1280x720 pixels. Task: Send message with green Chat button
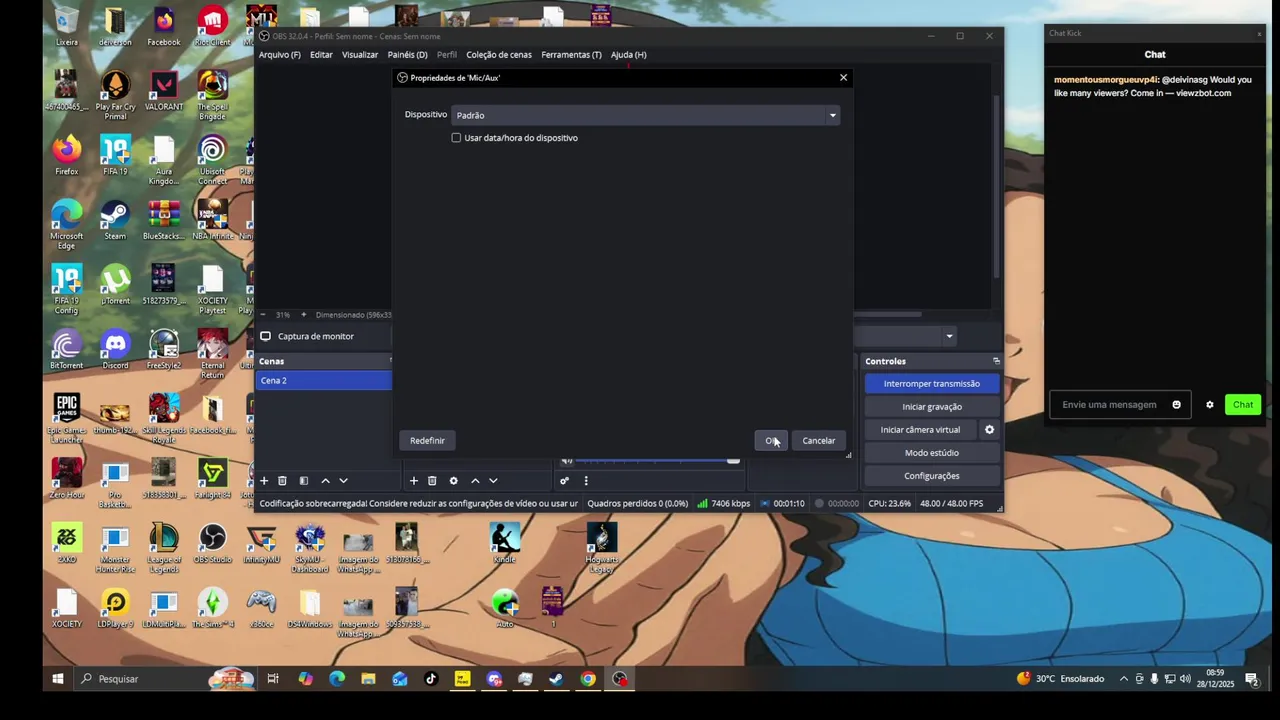pyautogui.click(x=1242, y=405)
